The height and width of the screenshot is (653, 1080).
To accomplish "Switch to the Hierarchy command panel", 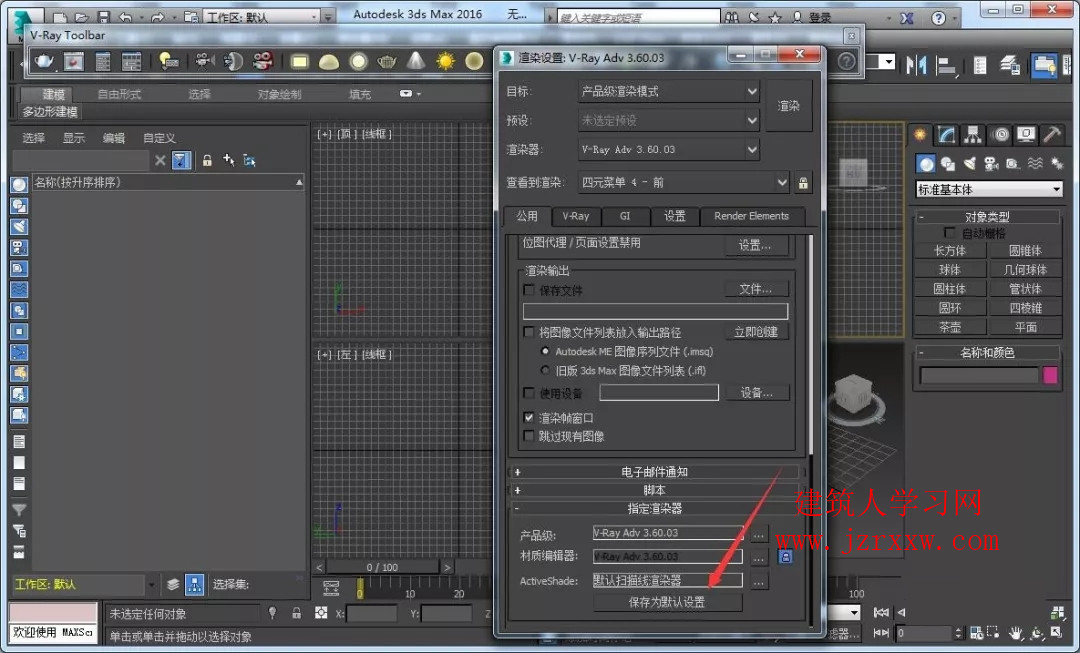I will pyautogui.click(x=973, y=134).
